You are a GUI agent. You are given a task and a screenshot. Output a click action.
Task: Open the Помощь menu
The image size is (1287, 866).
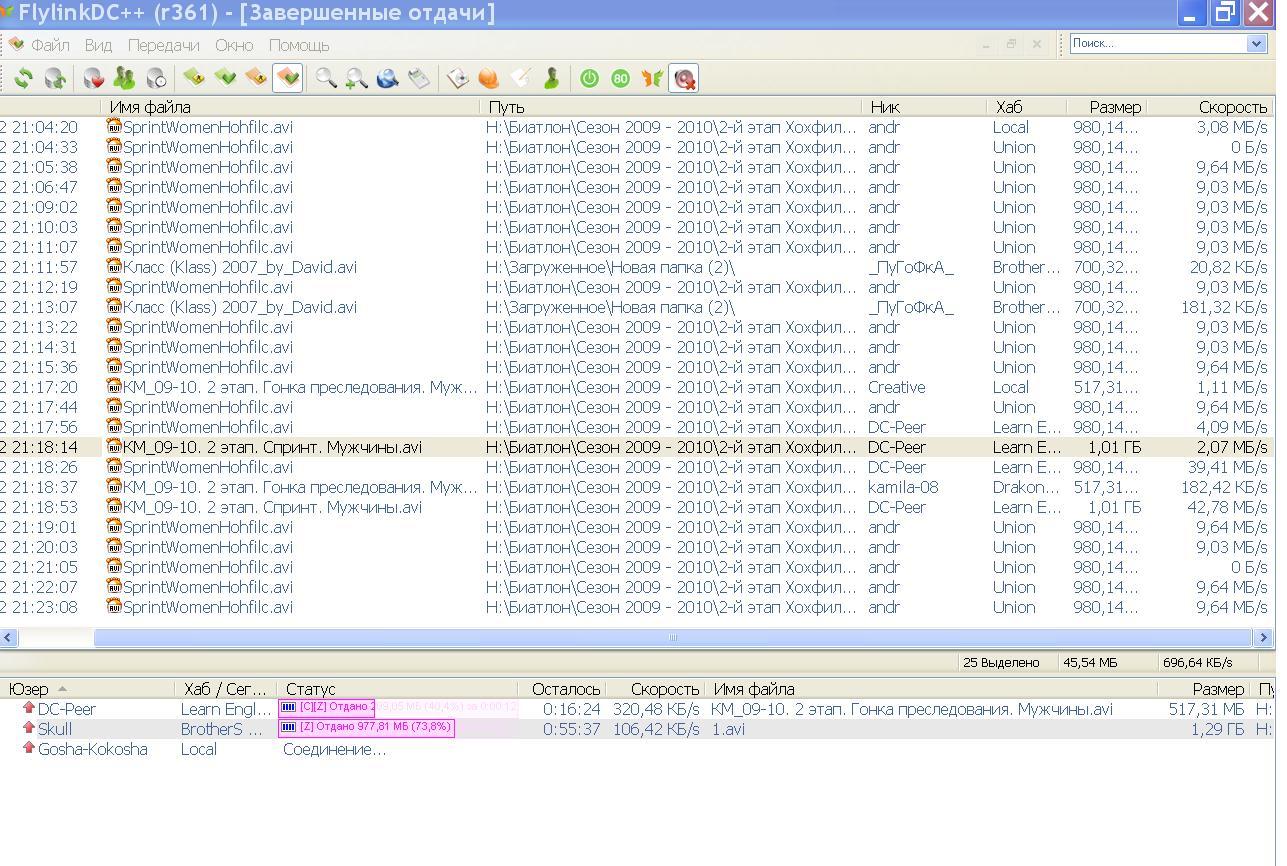298,45
